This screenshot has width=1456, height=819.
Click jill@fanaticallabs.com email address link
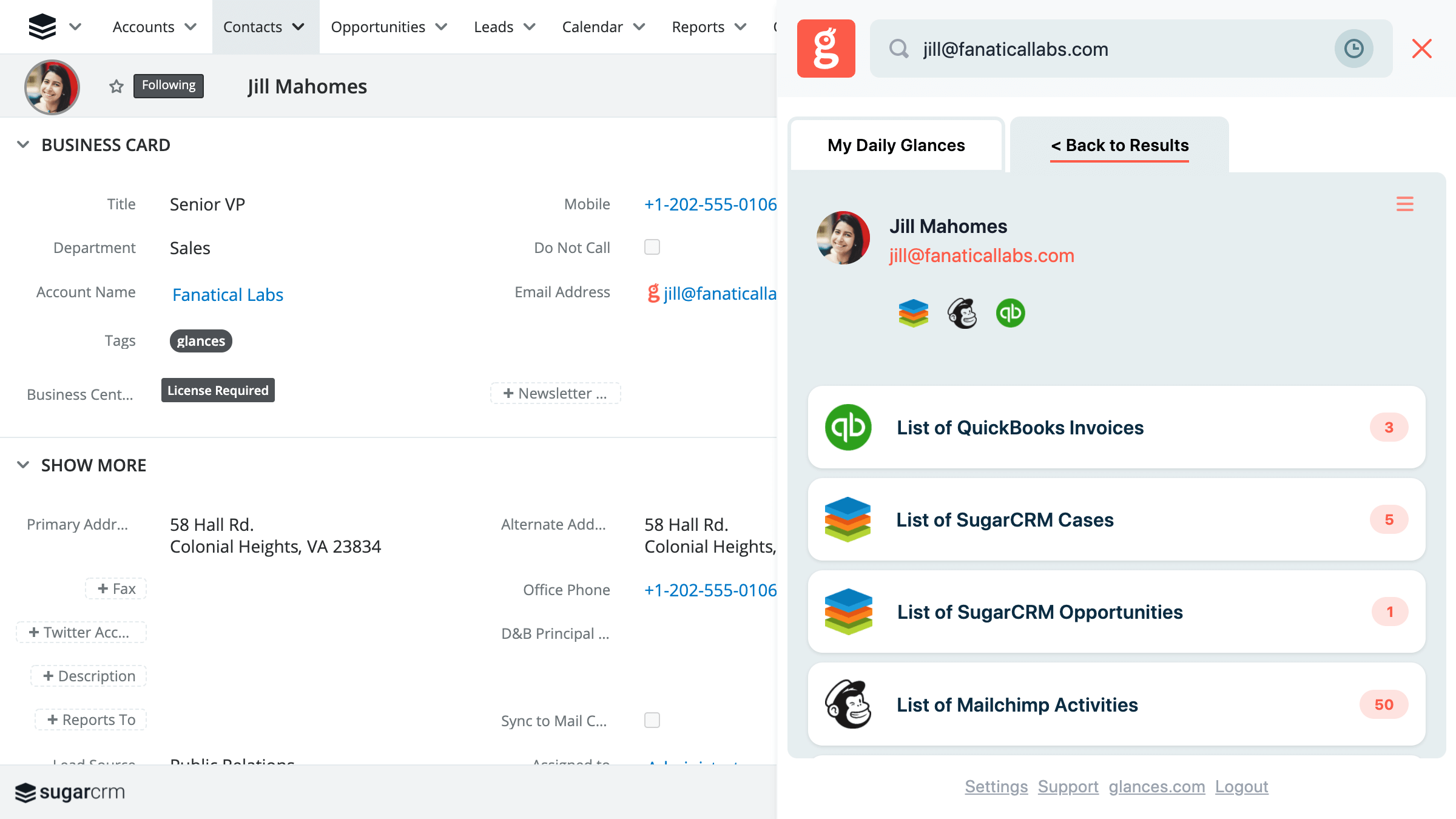pyautogui.click(x=981, y=256)
